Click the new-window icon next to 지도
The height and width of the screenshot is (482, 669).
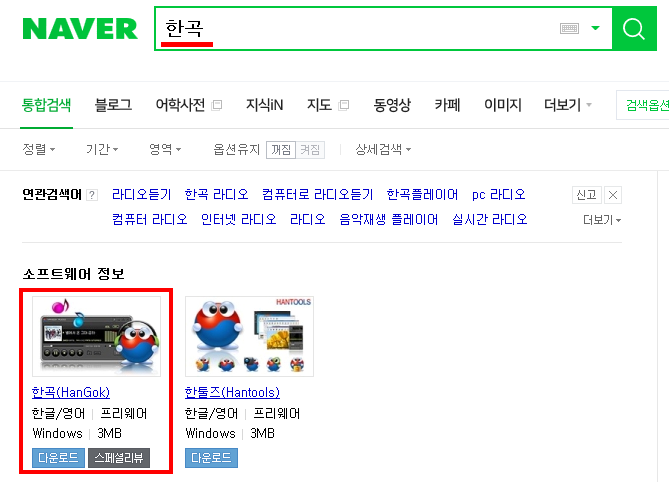tap(343, 105)
